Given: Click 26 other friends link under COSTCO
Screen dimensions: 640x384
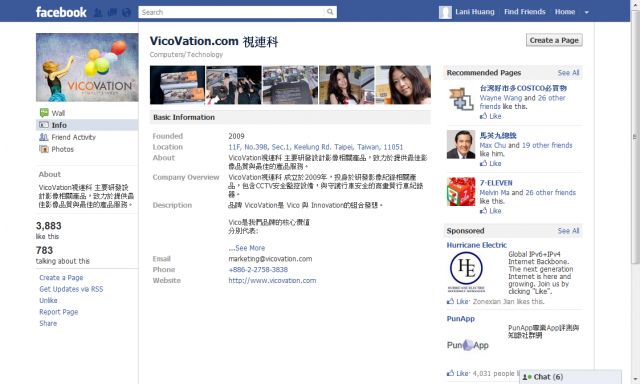Looking at the screenshot, I should 522,102.
